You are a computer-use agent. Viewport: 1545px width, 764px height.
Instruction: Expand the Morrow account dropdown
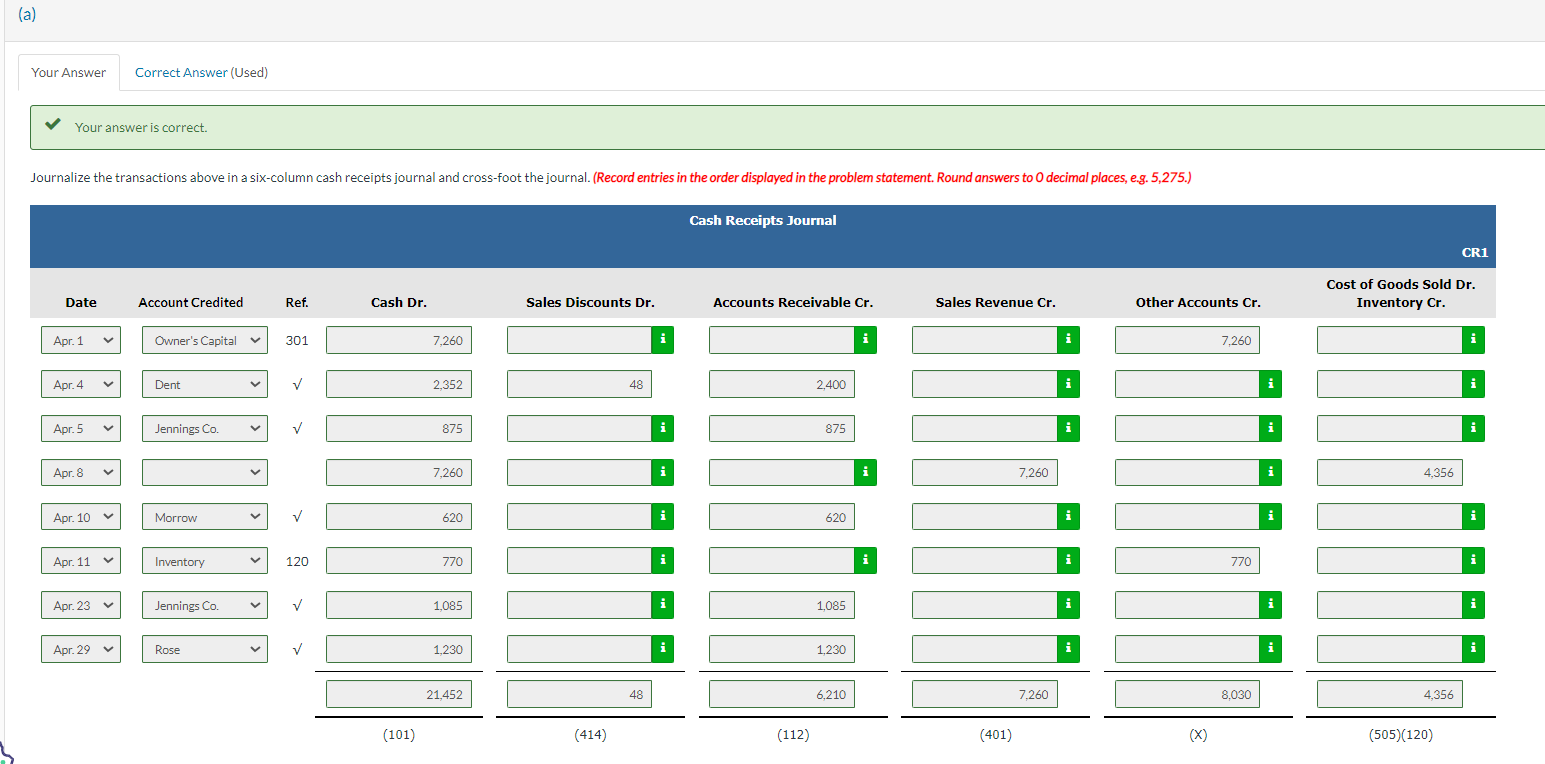(205, 518)
